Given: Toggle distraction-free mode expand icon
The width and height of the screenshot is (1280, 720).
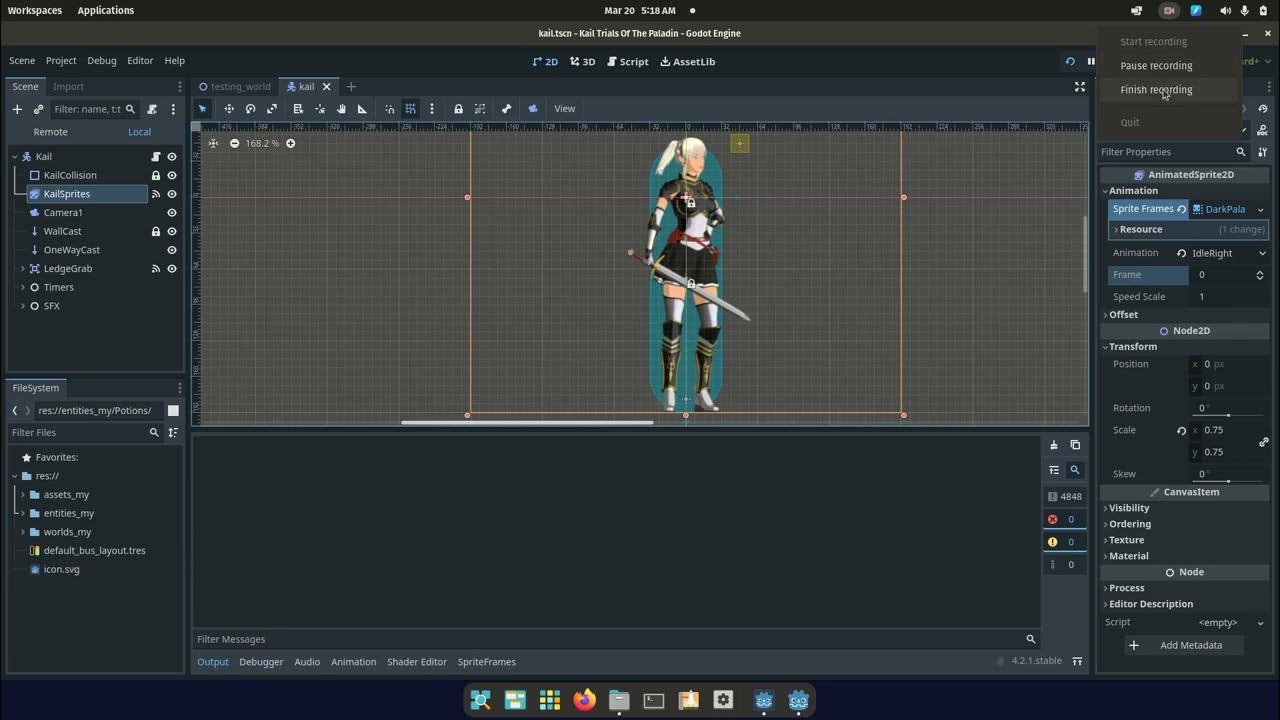Looking at the screenshot, I should click(1079, 87).
